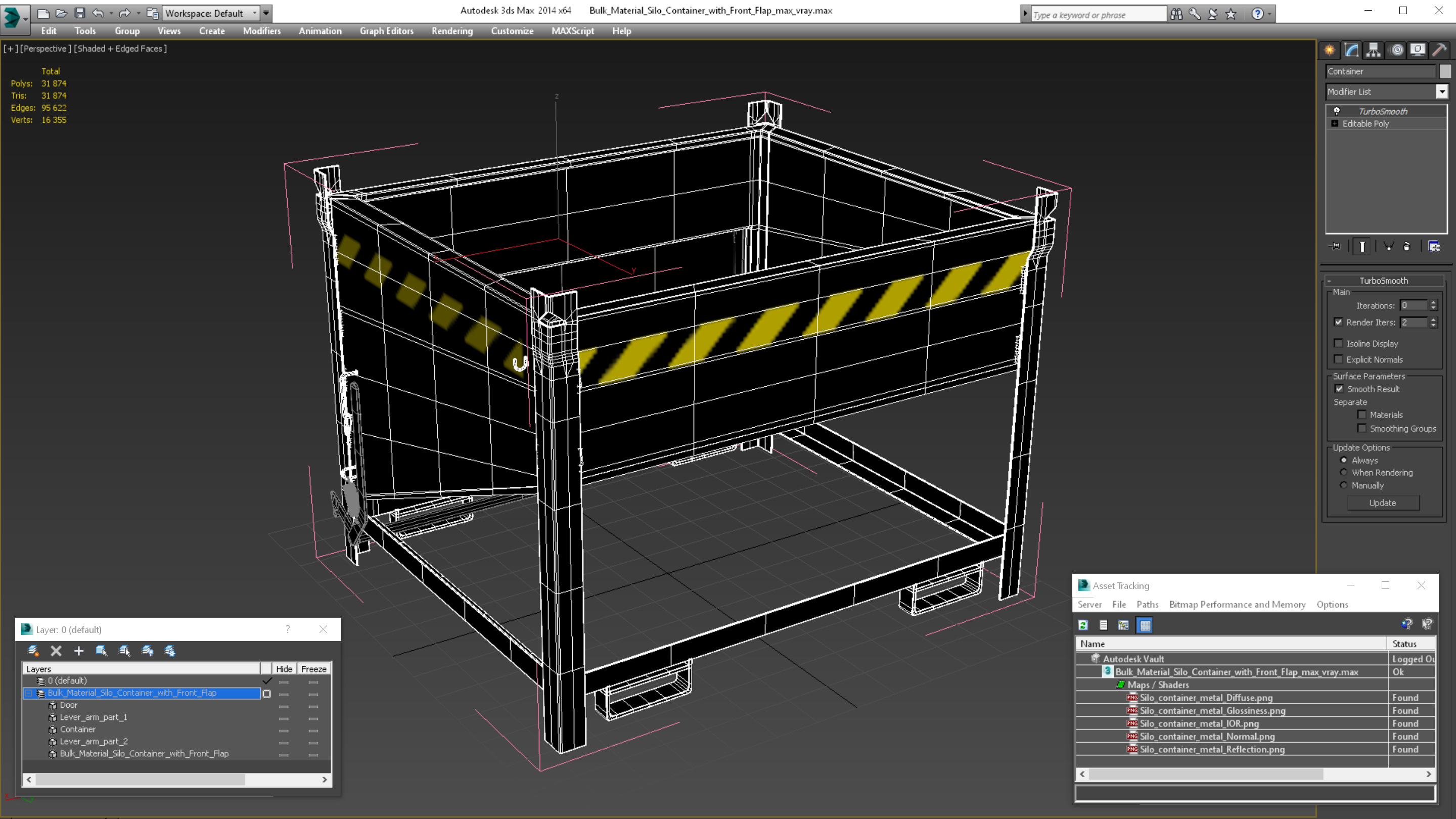This screenshot has width=1456, height=819.
Task: Open the Create command panel tab
Action: click(x=1330, y=51)
